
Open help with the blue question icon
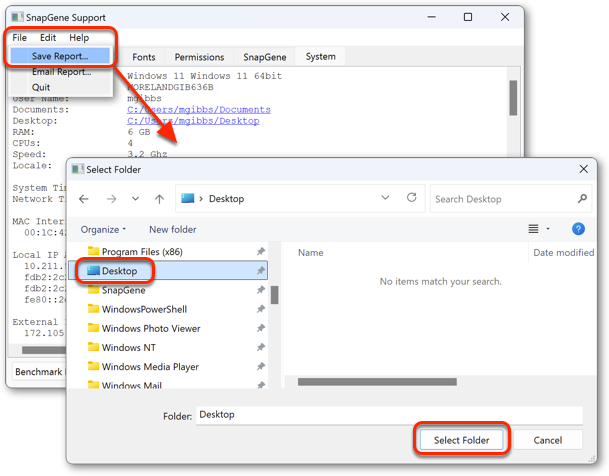tap(578, 229)
